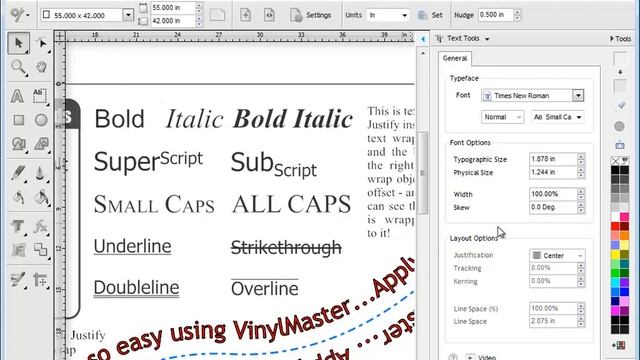The height and width of the screenshot is (360, 640).
Task: Pick the left paint bucket tool
Action: (x=18, y=198)
